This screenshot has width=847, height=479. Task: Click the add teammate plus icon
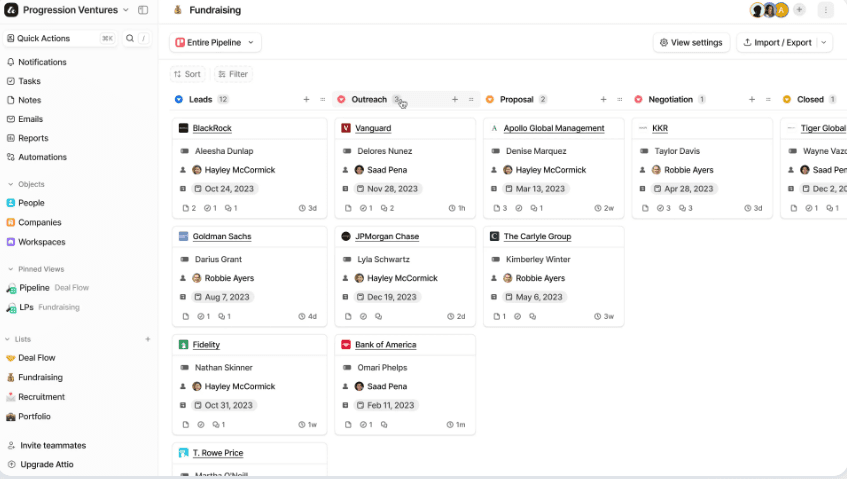pyautogui.click(x=799, y=10)
